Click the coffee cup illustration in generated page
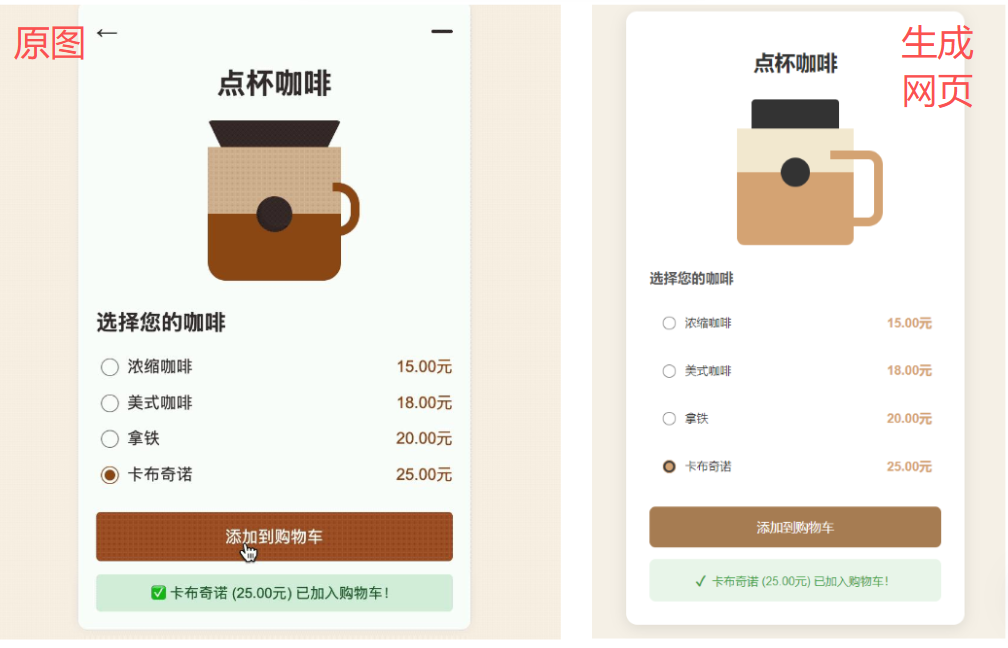The image size is (1008, 648). tap(809, 172)
